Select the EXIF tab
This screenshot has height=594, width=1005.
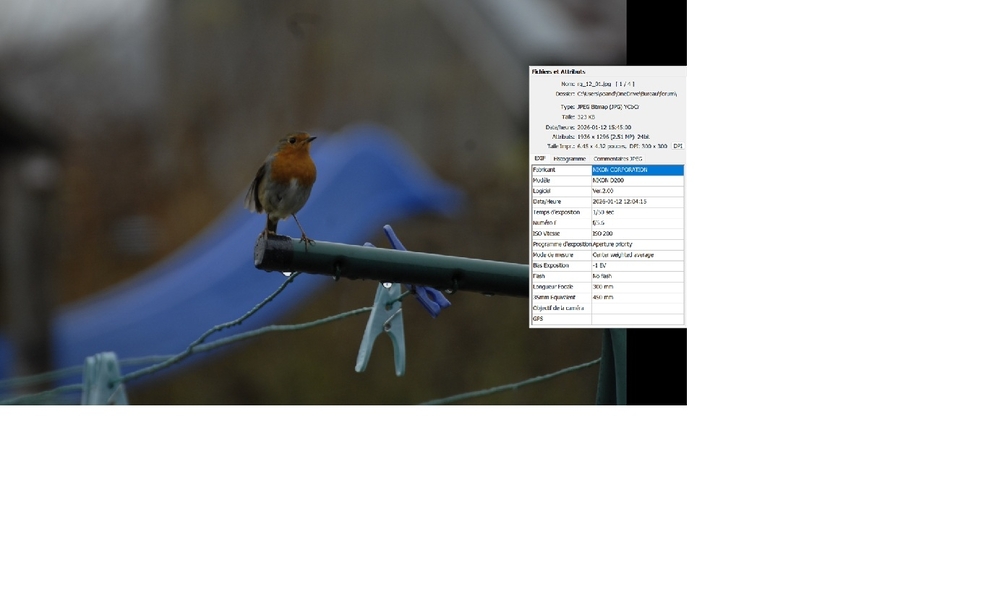click(x=539, y=159)
